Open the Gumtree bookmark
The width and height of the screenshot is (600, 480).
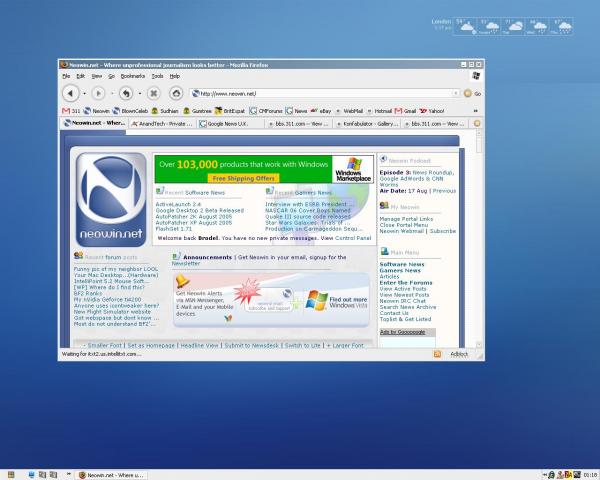(197, 111)
